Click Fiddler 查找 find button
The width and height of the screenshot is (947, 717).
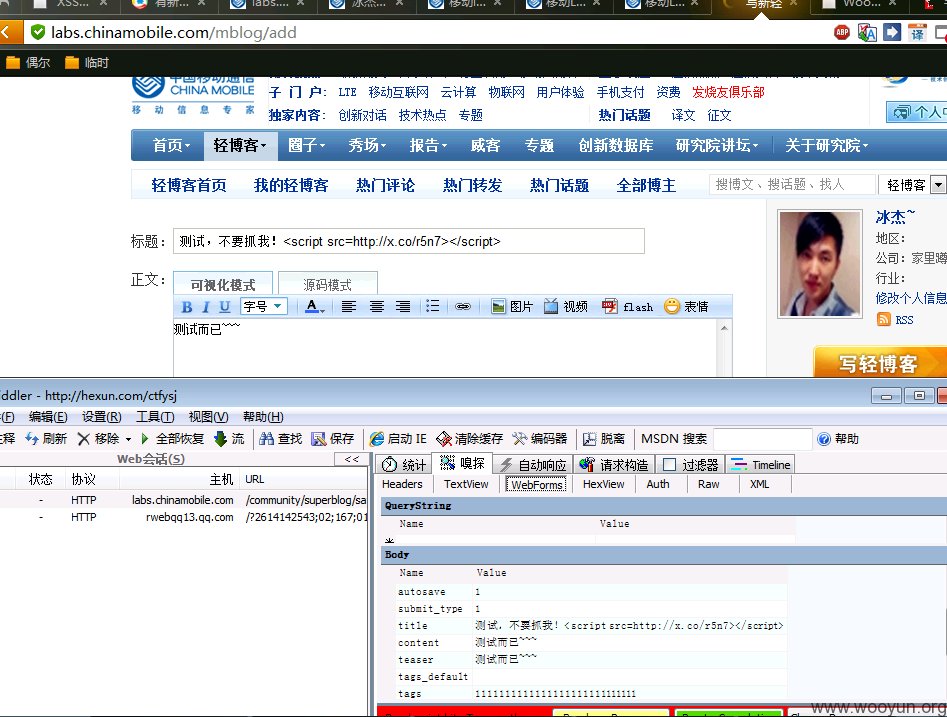[280, 439]
